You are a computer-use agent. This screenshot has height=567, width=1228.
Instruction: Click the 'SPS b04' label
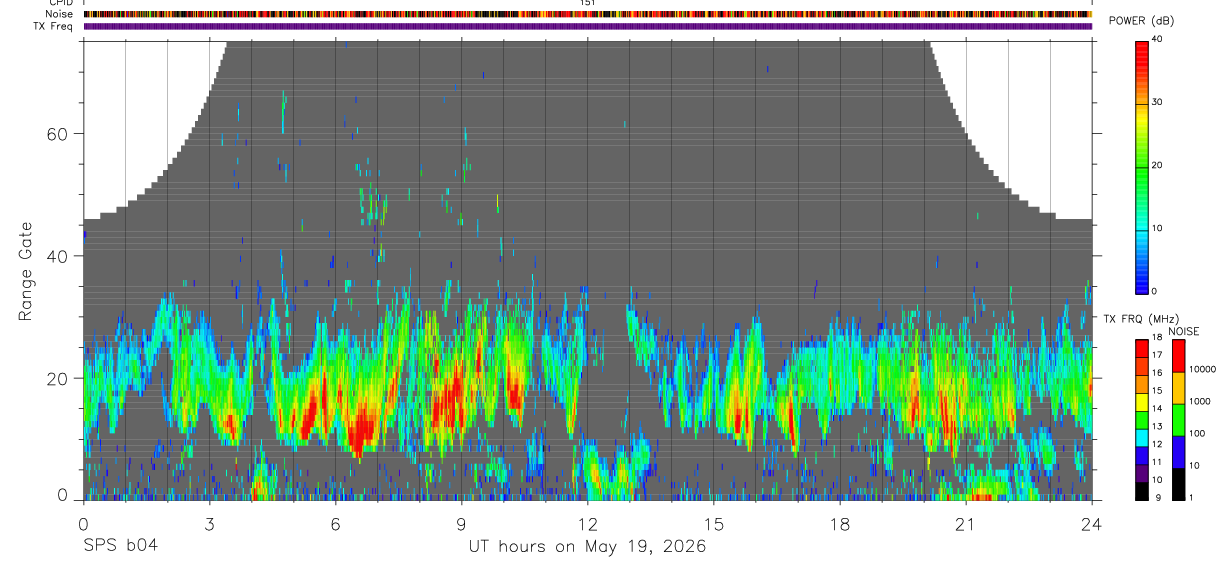coord(120,546)
